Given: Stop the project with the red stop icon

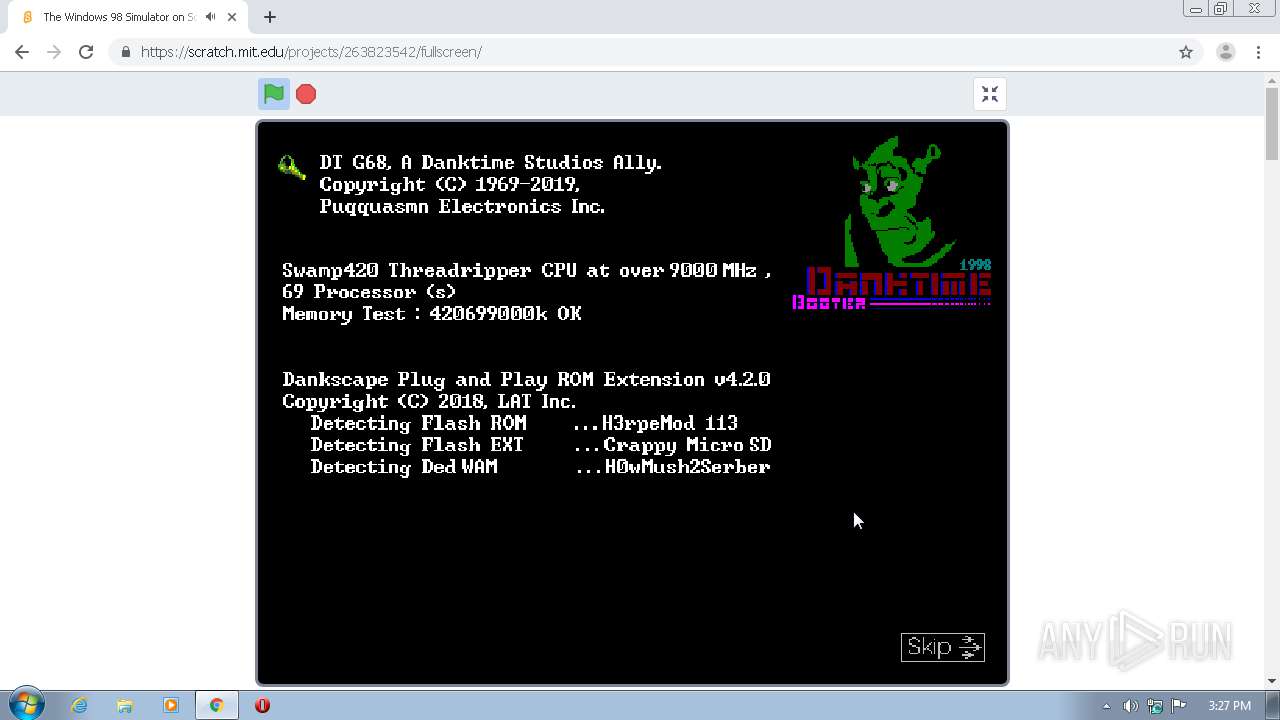Looking at the screenshot, I should [306, 94].
